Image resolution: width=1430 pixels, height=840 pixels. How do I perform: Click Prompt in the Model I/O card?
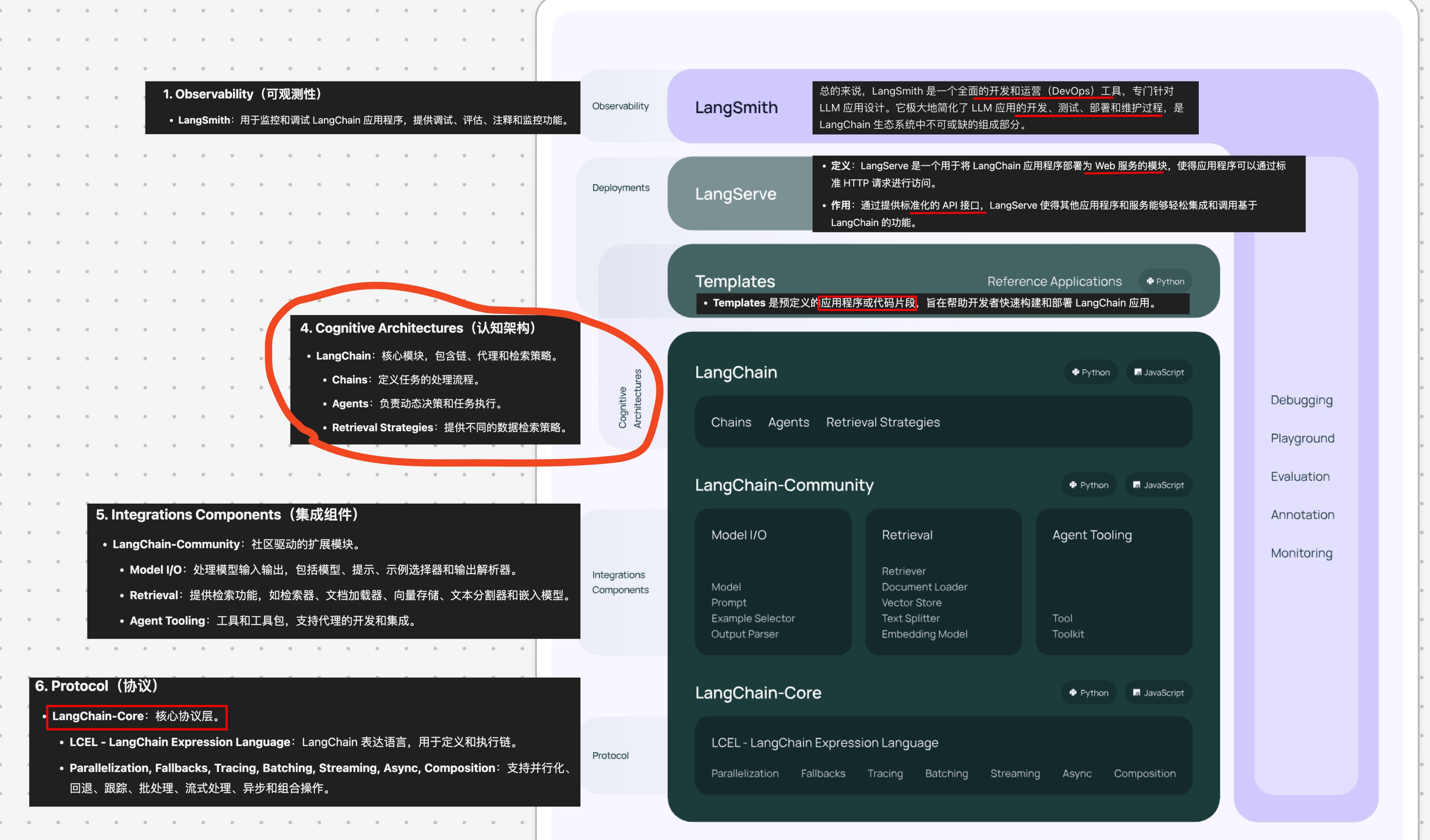(x=728, y=602)
